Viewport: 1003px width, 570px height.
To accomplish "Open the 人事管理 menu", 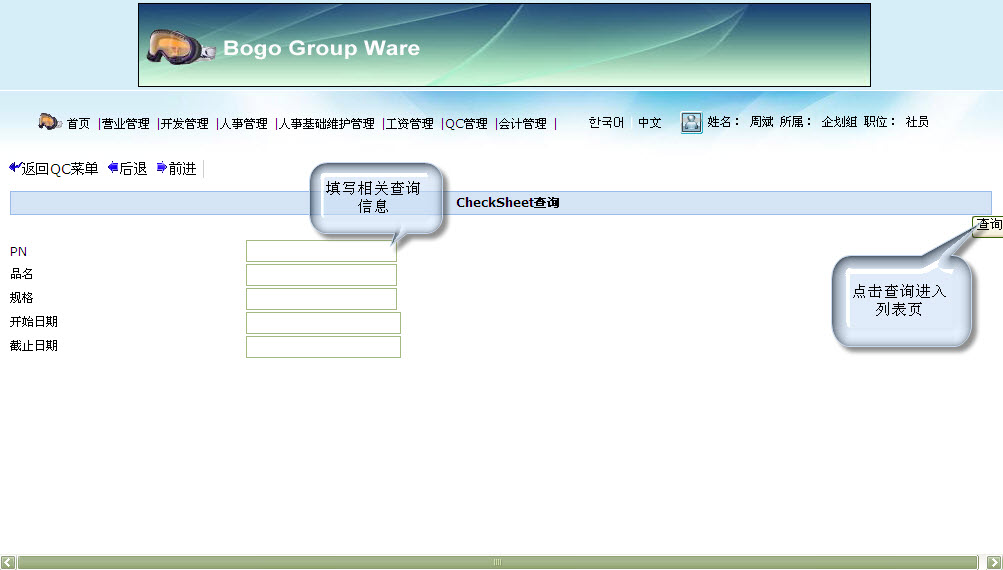I will [244, 123].
